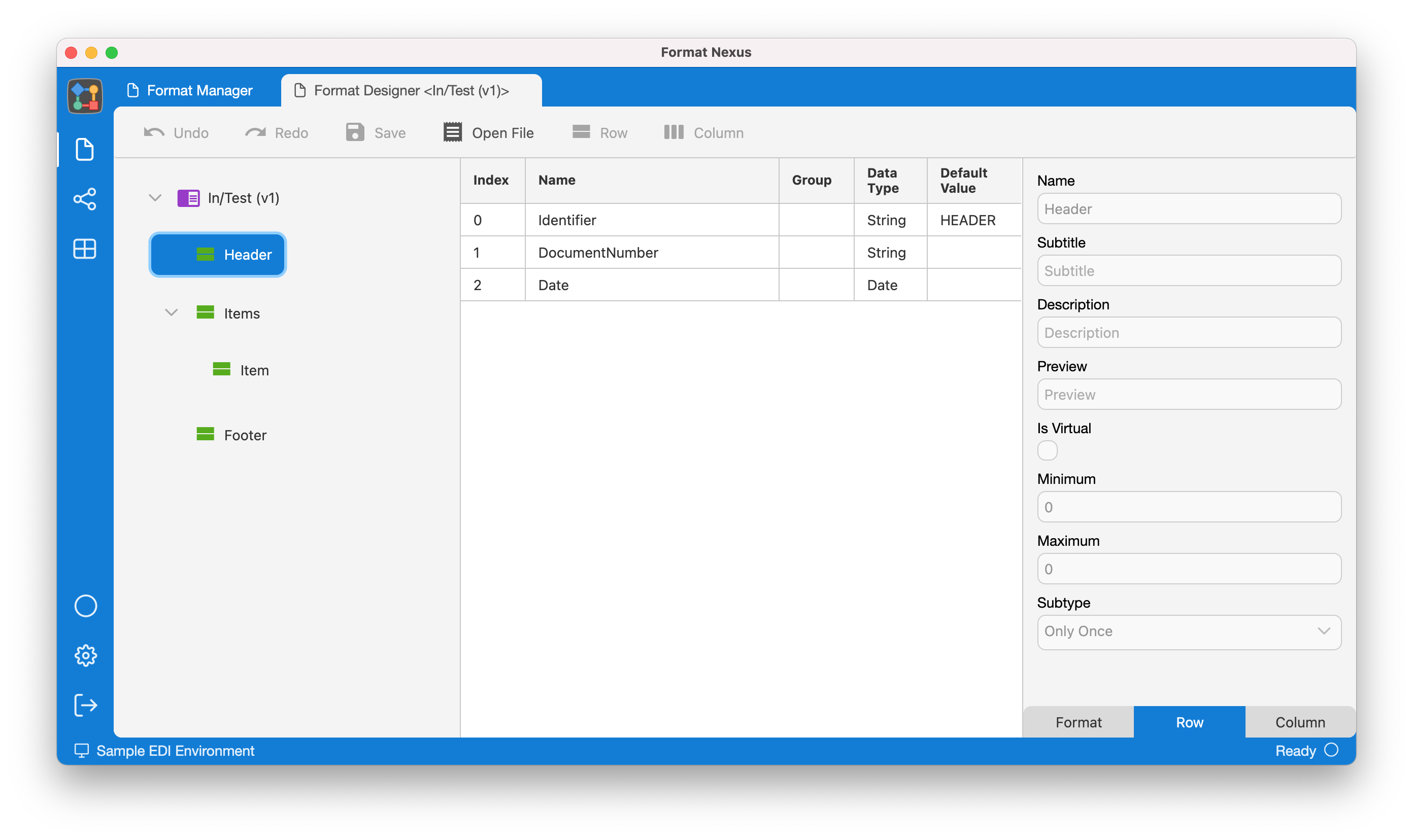Click the monitor icon in status bar
1413x840 pixels.
coord(82,751)
